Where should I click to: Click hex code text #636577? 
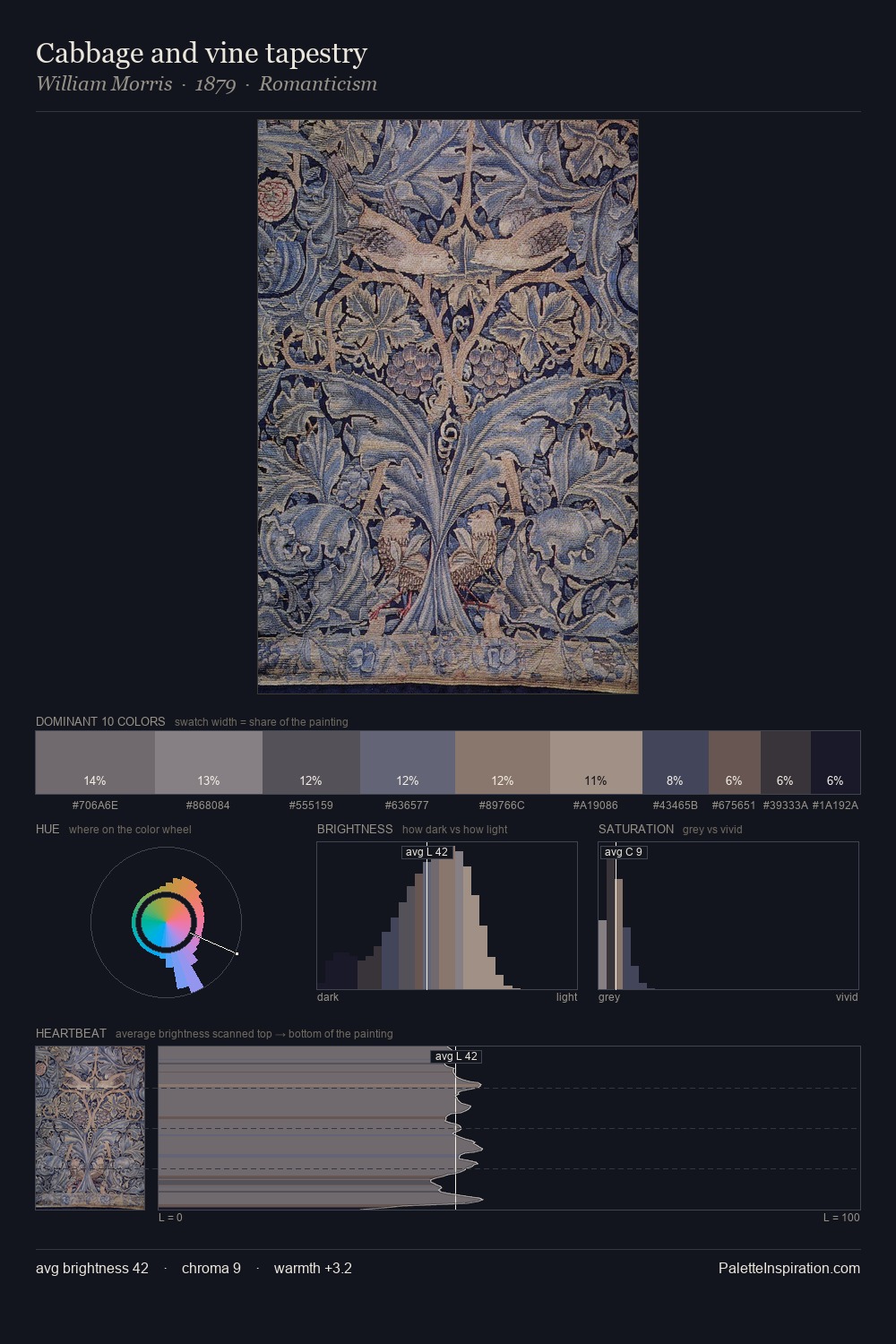[407, 806]
